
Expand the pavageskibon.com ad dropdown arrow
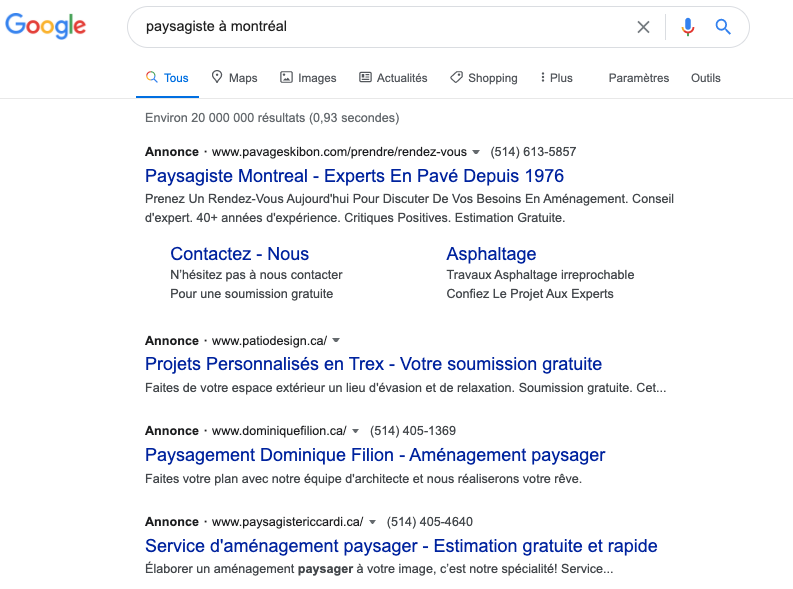[476, 152]
